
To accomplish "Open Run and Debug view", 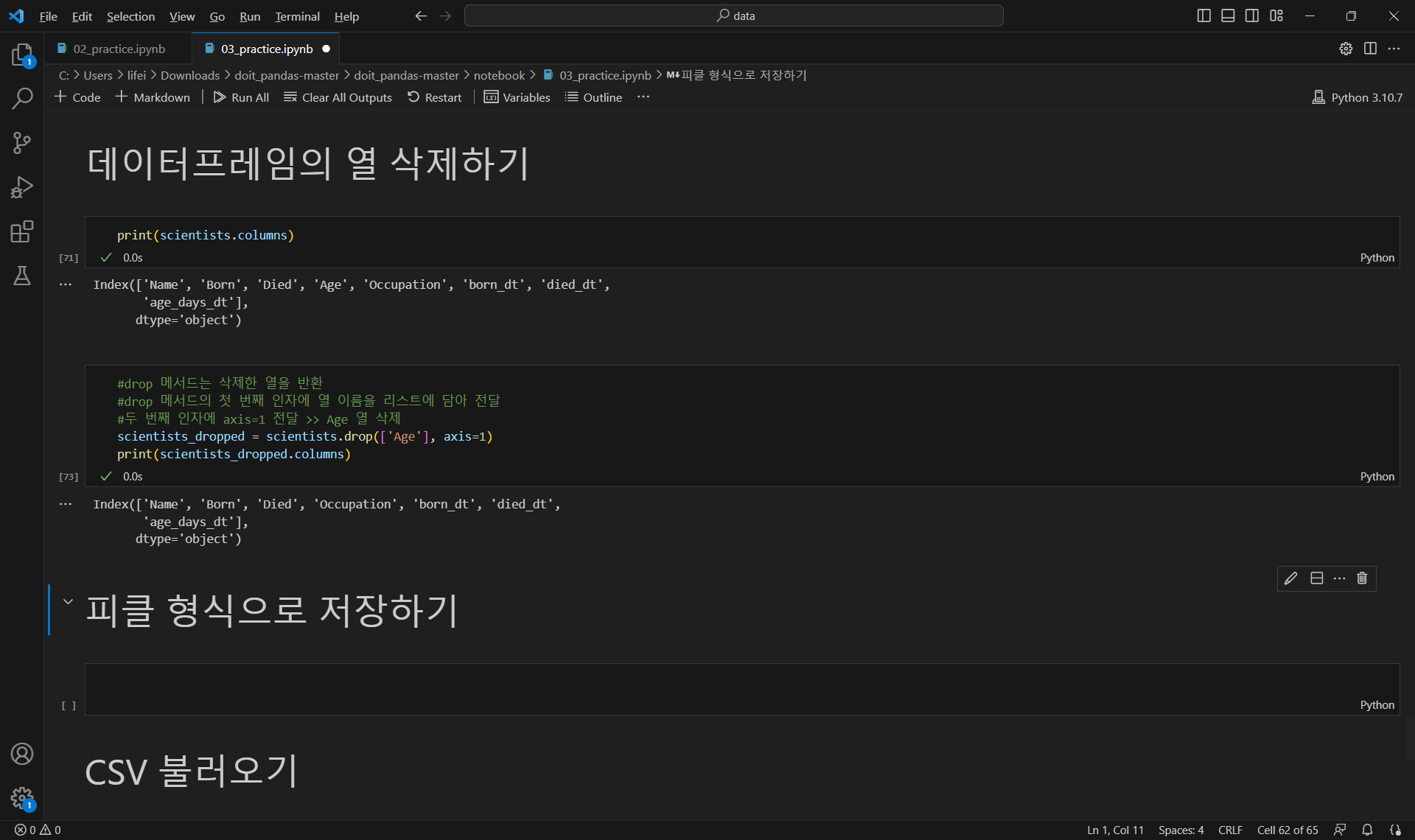I will tap(22, 187).
